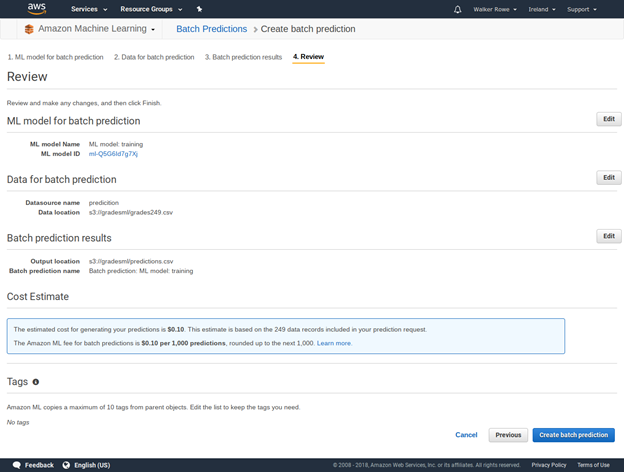Change language via English (US)

92,465
